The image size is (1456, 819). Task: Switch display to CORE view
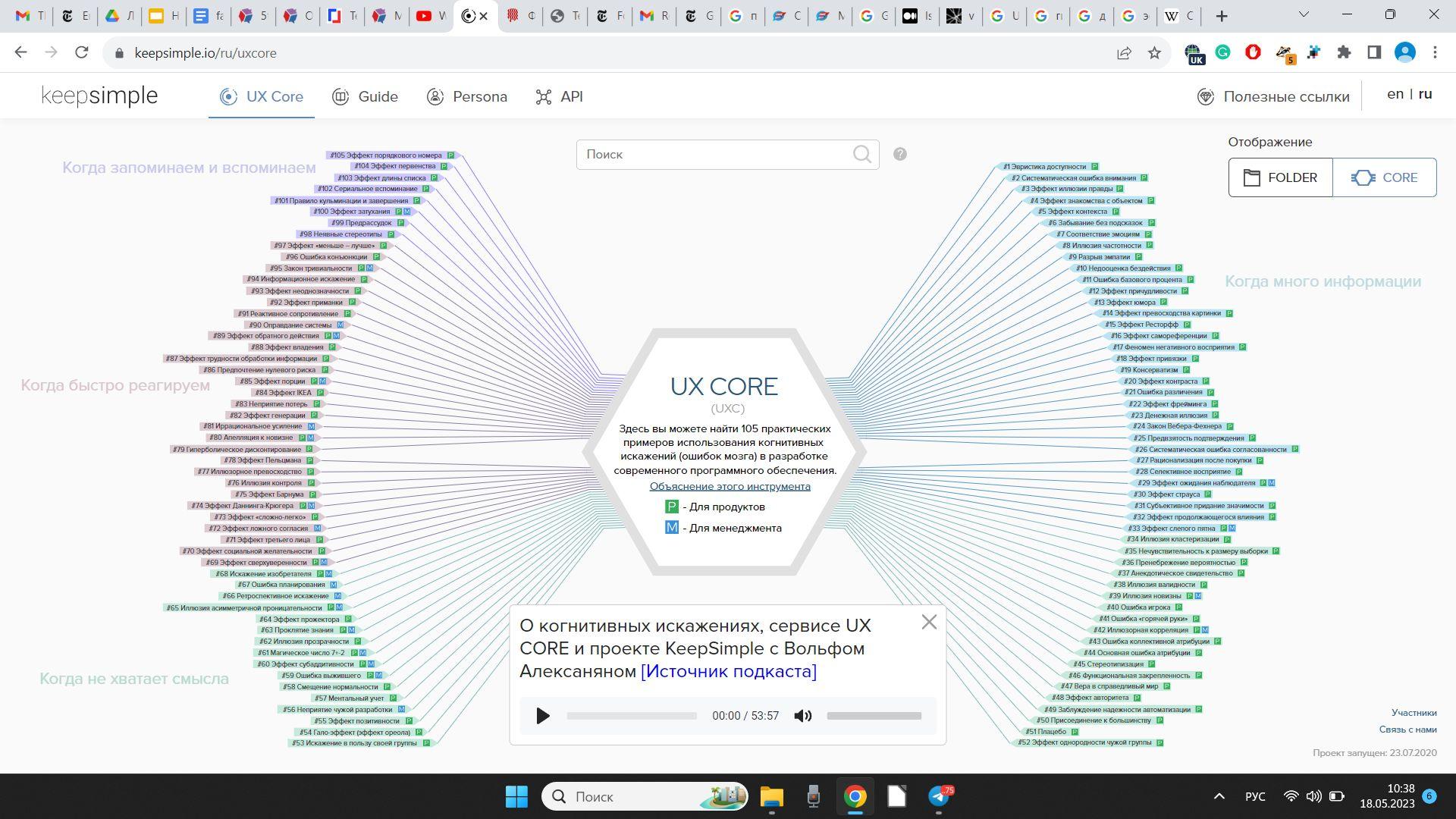(x=1384, y=177)
